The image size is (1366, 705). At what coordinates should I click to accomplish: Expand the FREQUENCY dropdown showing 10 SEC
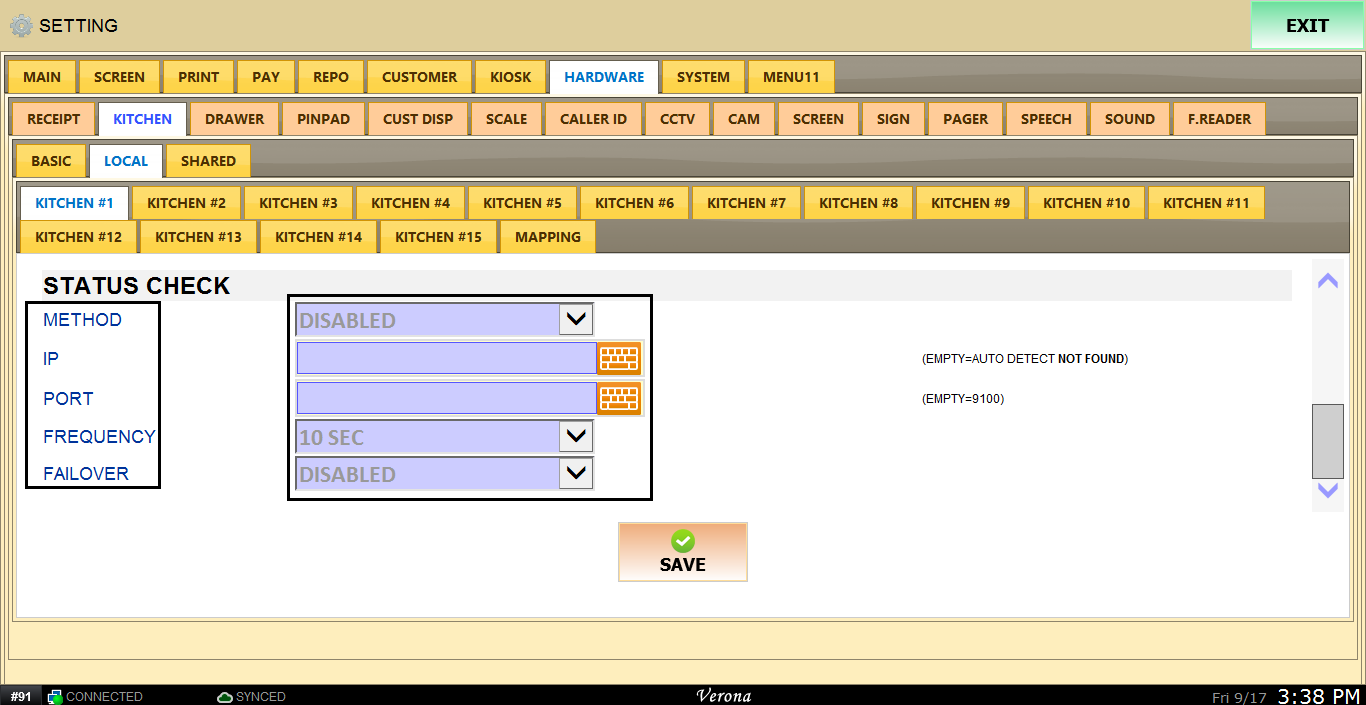click(x=576, y=436)
